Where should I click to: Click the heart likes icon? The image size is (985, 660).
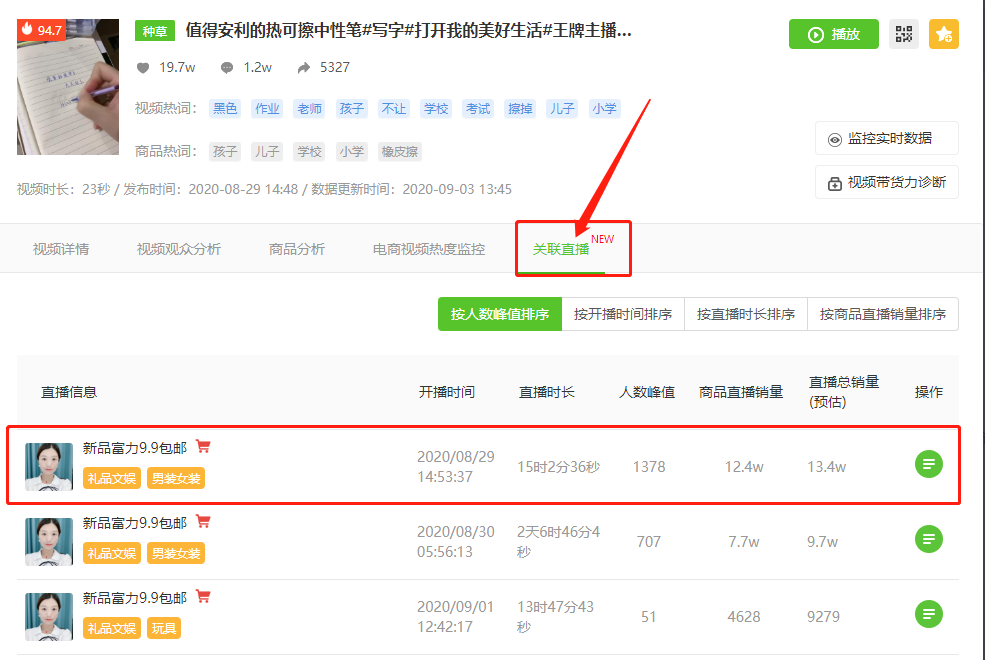point(143,67)
